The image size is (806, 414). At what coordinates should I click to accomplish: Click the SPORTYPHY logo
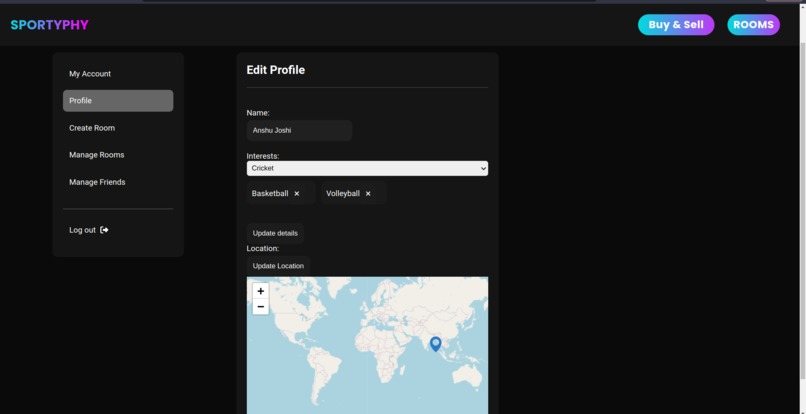(x=49, y=25)
